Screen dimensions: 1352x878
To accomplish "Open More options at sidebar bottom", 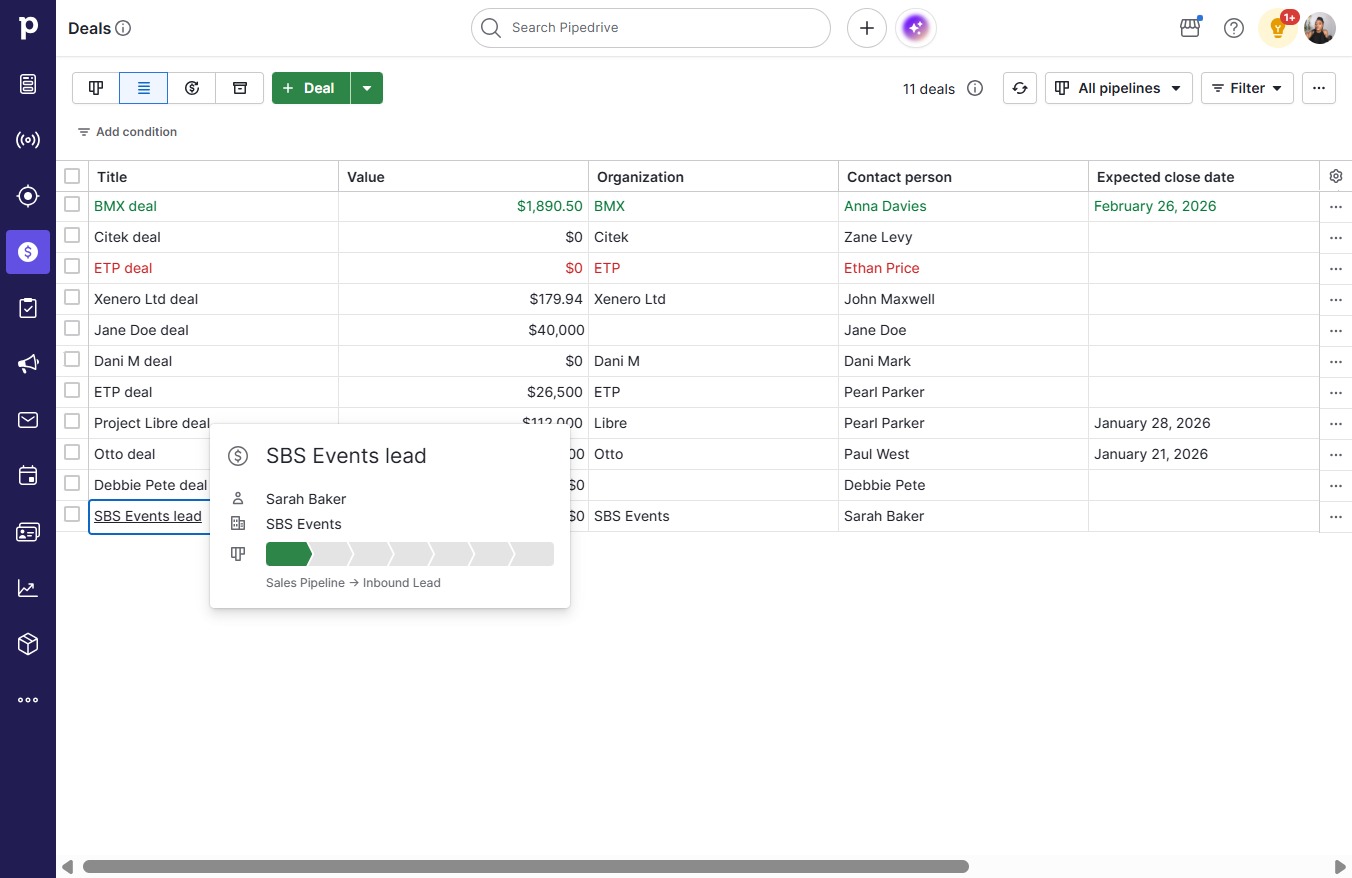I will click(x=28, y=700).
